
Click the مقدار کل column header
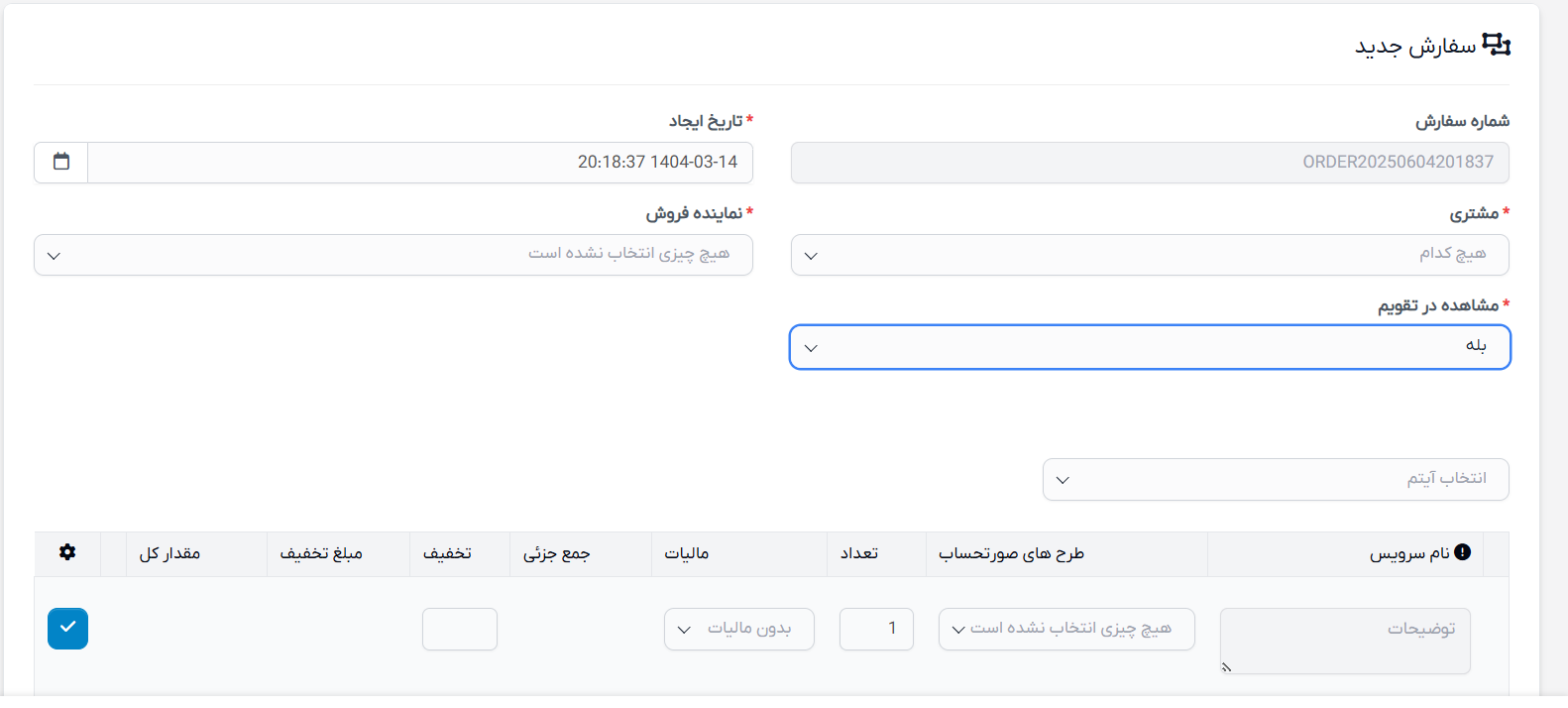(169, 553)
